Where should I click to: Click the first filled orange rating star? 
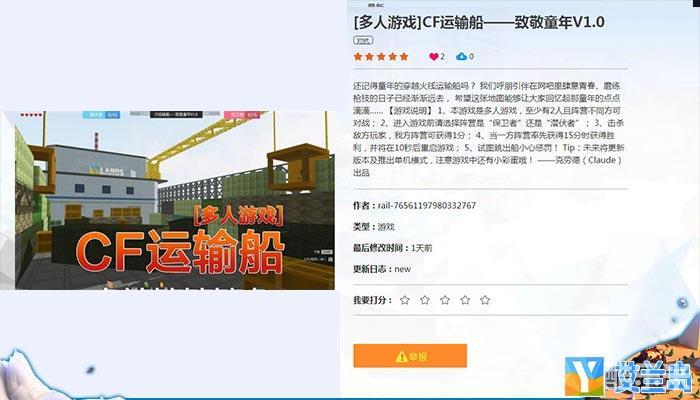click(358, 57)
